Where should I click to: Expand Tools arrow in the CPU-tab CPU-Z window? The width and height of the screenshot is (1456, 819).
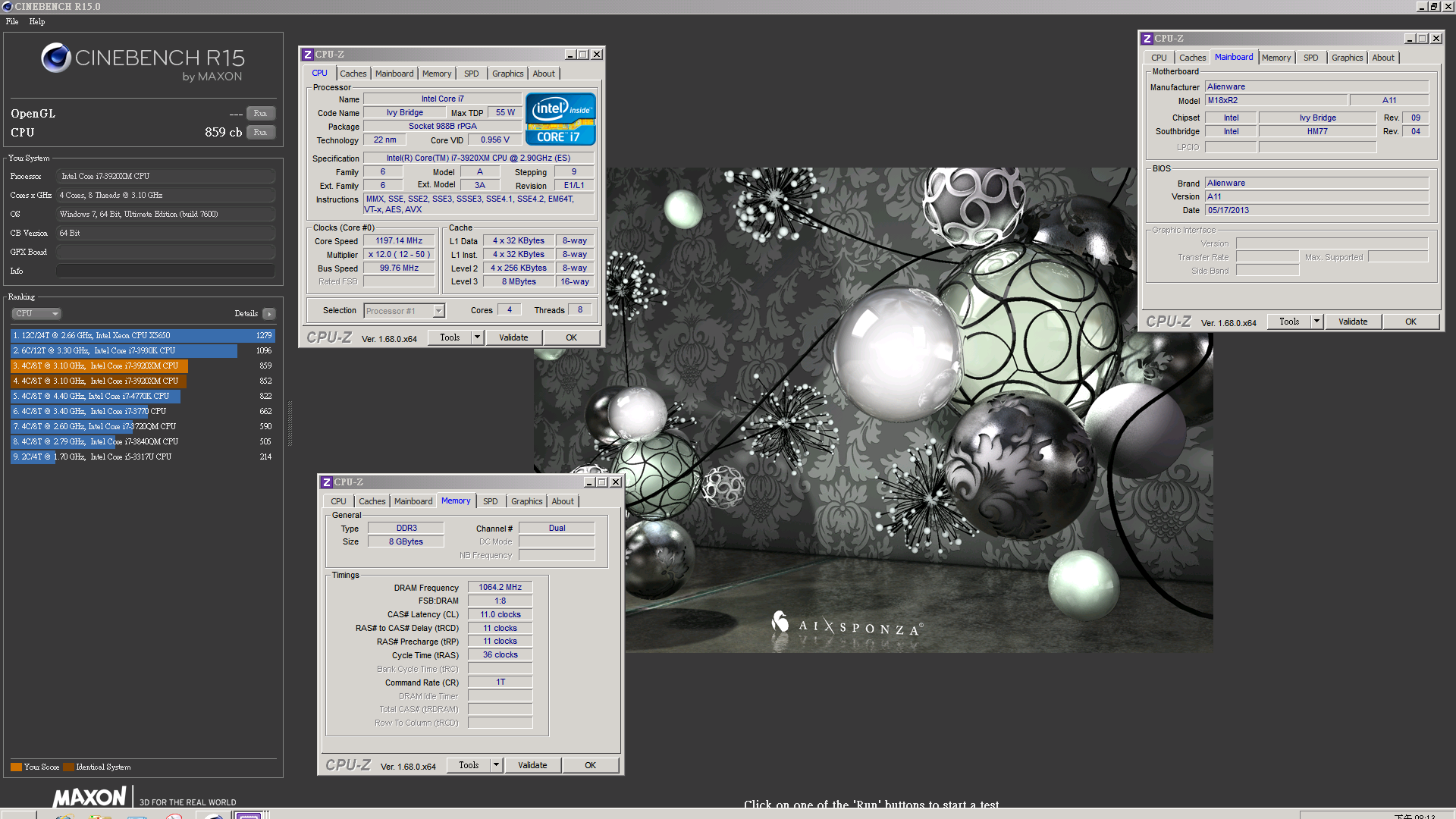(478, 337)
